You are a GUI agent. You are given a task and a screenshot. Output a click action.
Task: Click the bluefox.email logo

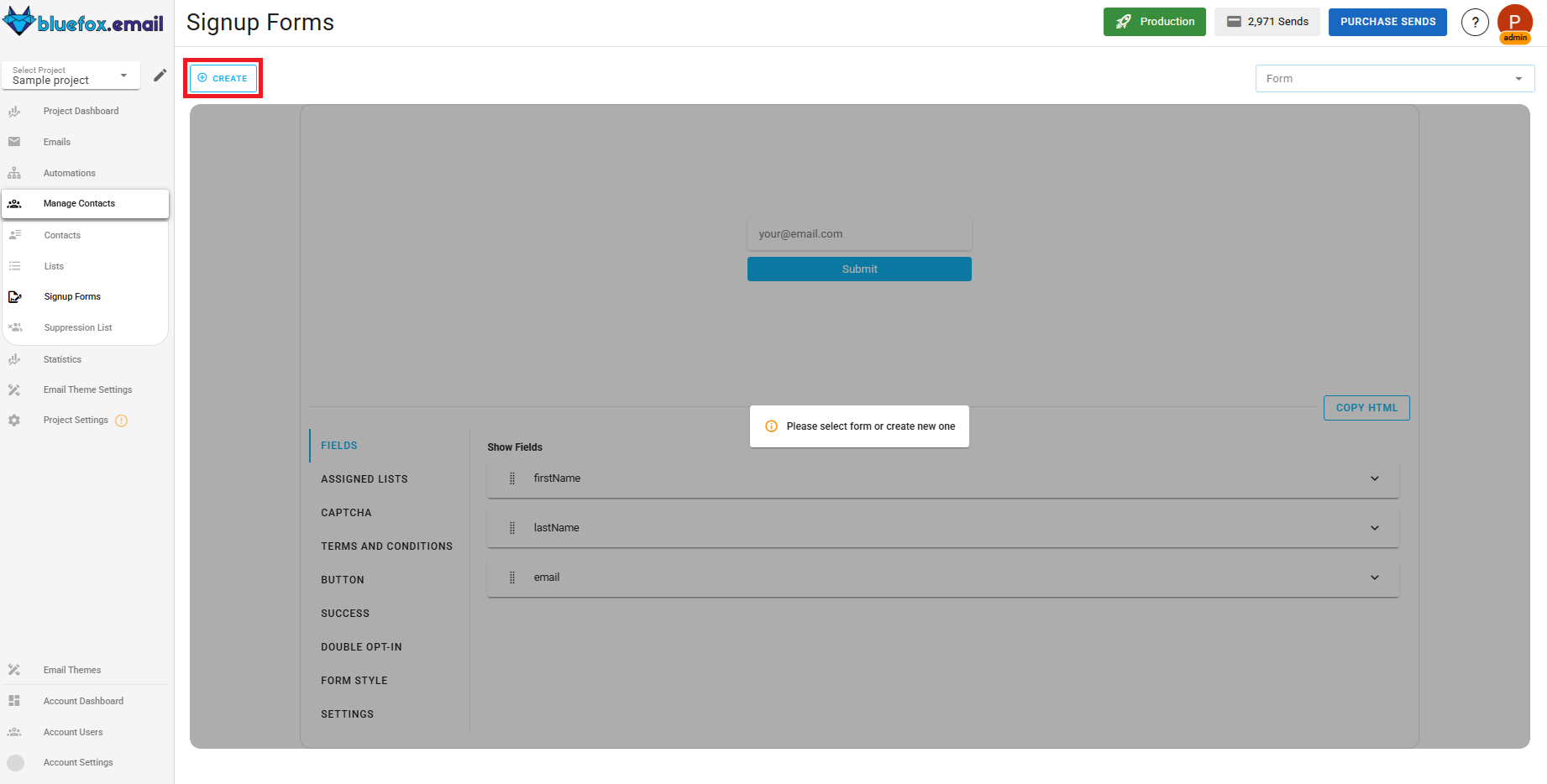[x=84, y=21]
